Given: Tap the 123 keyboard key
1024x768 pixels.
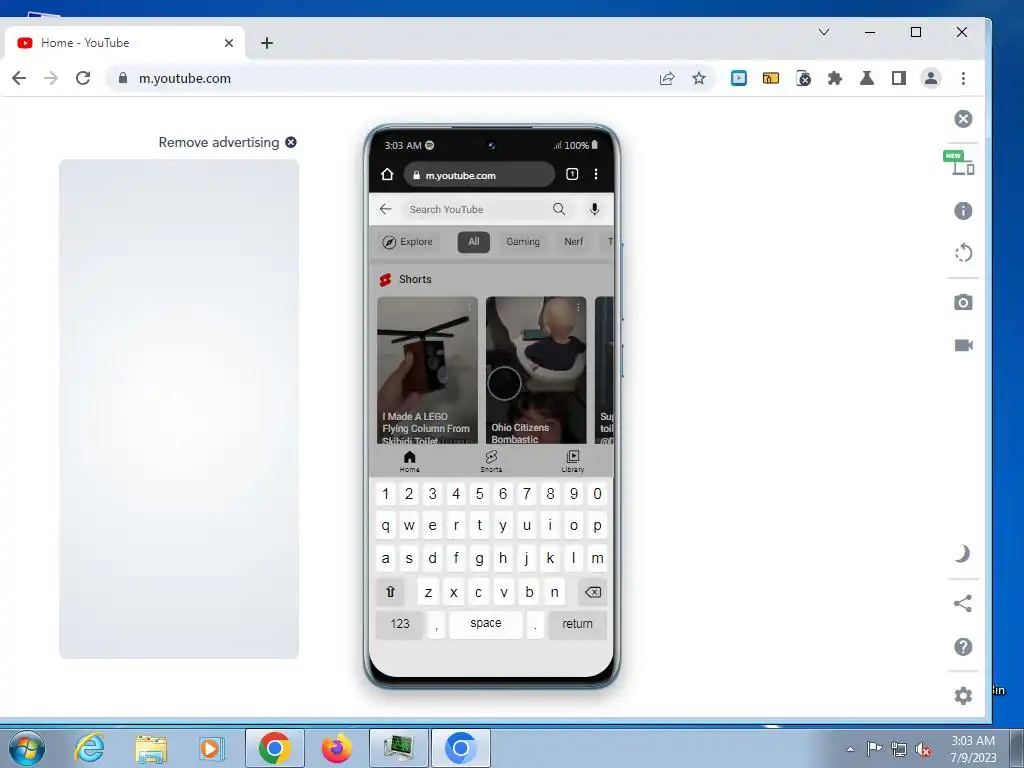Looking at the screenshot, I should [x=400, y=624].
